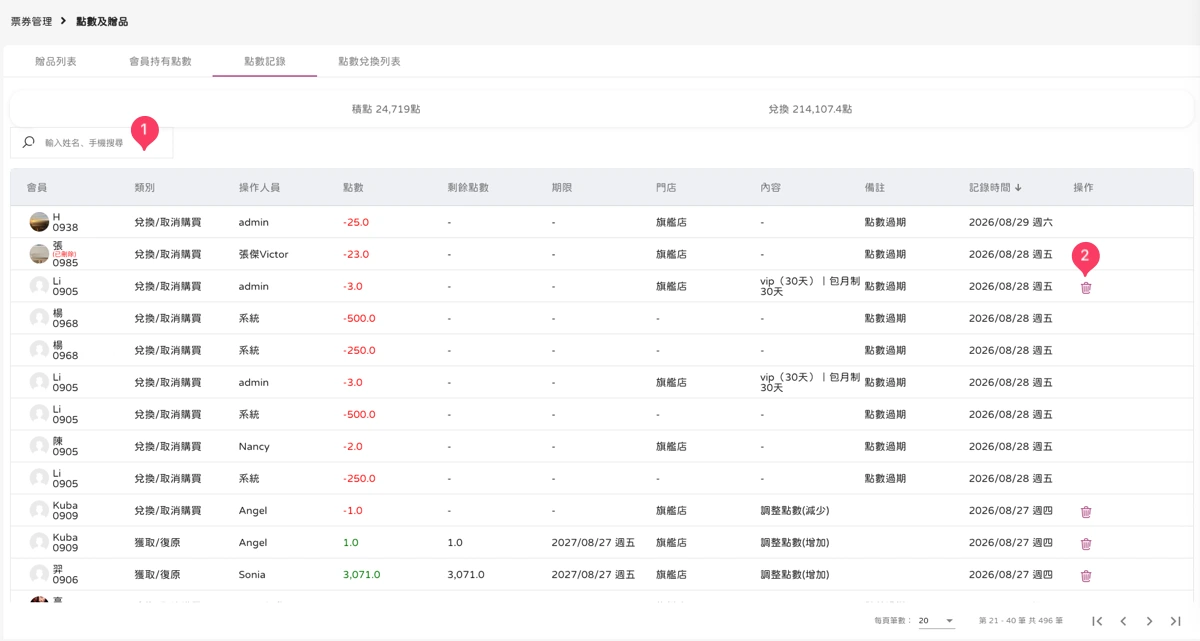Screen dimensions: 1200x641
Task: Click the 每頁筆數 label
Action: pyautogui.click(x=892, y=621)
